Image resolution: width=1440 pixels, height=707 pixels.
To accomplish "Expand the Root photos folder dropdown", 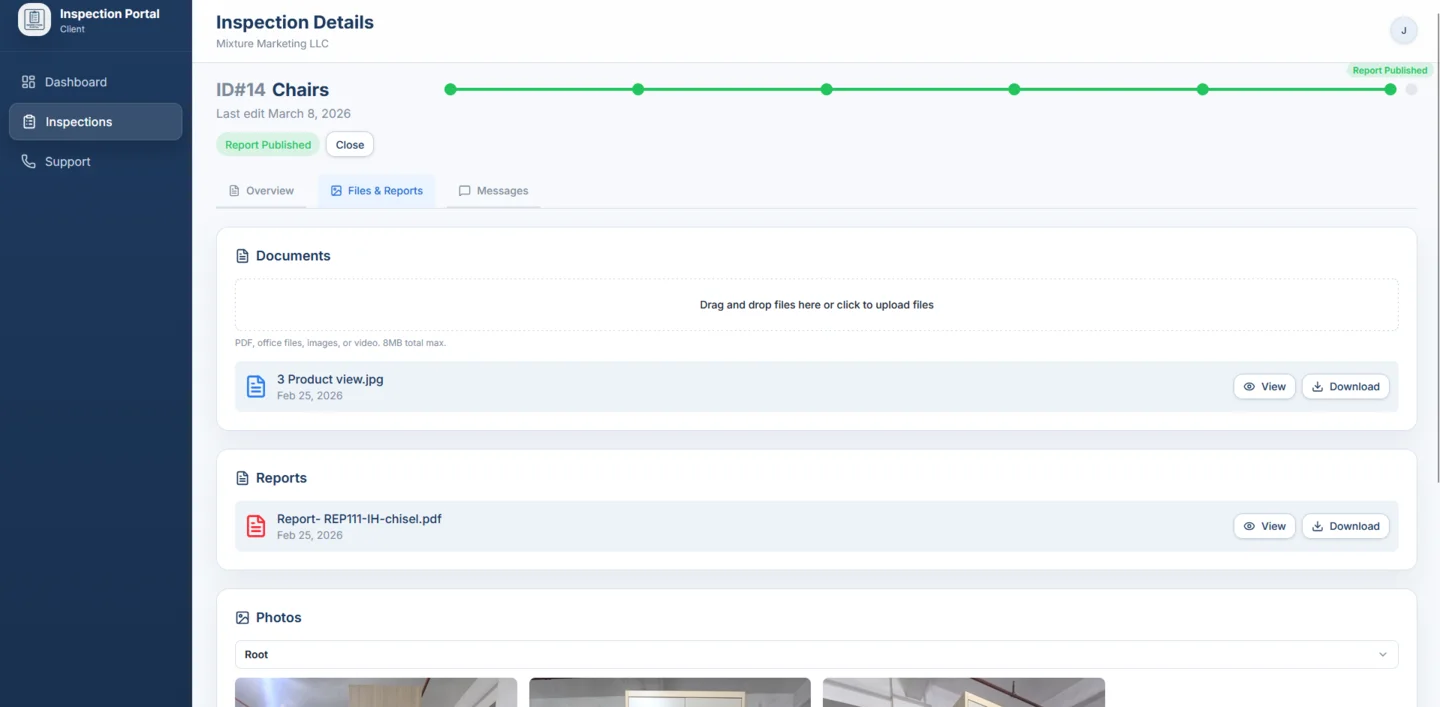I will 1384,654.
